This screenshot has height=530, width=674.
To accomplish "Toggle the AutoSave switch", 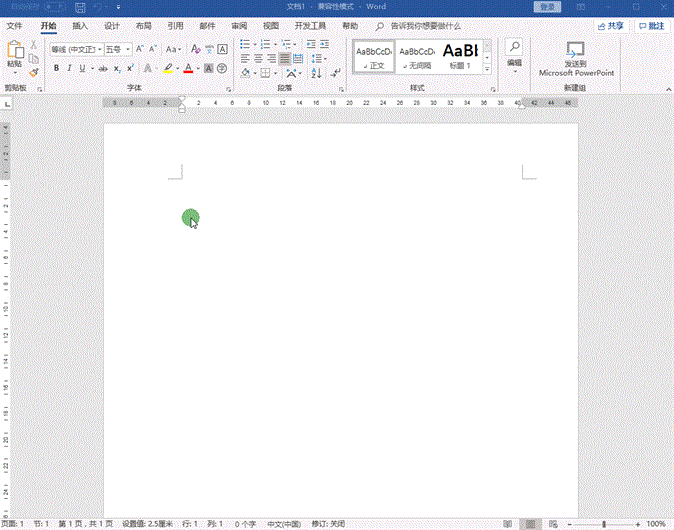I will coord(53,6).
